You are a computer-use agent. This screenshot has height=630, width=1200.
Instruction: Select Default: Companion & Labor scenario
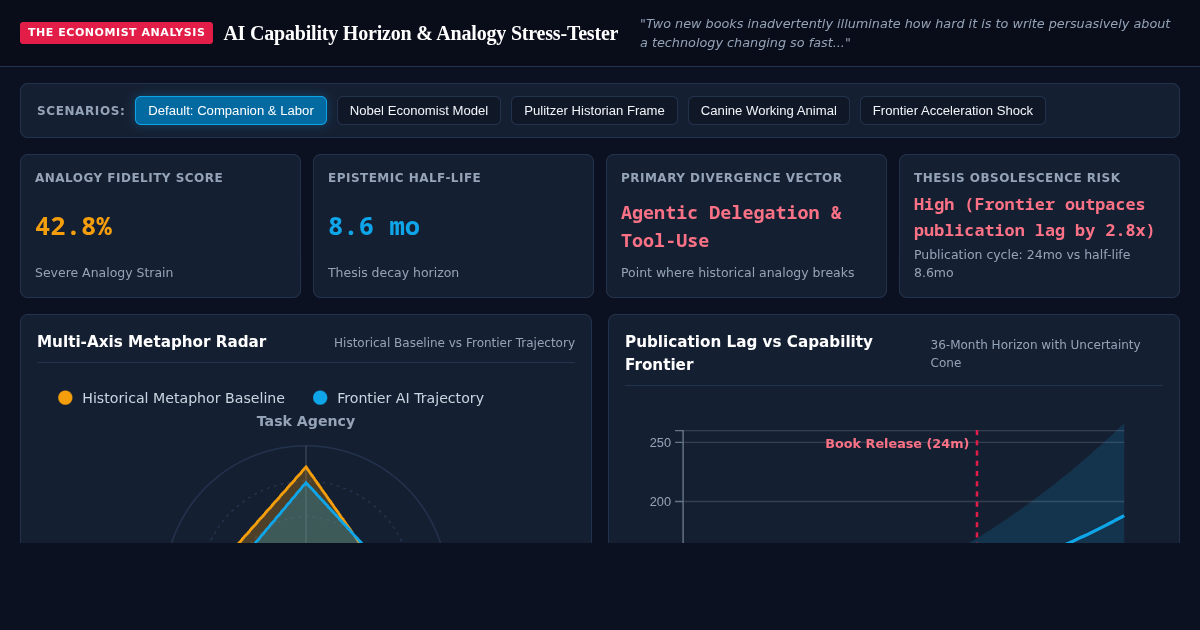click(231, 111)
